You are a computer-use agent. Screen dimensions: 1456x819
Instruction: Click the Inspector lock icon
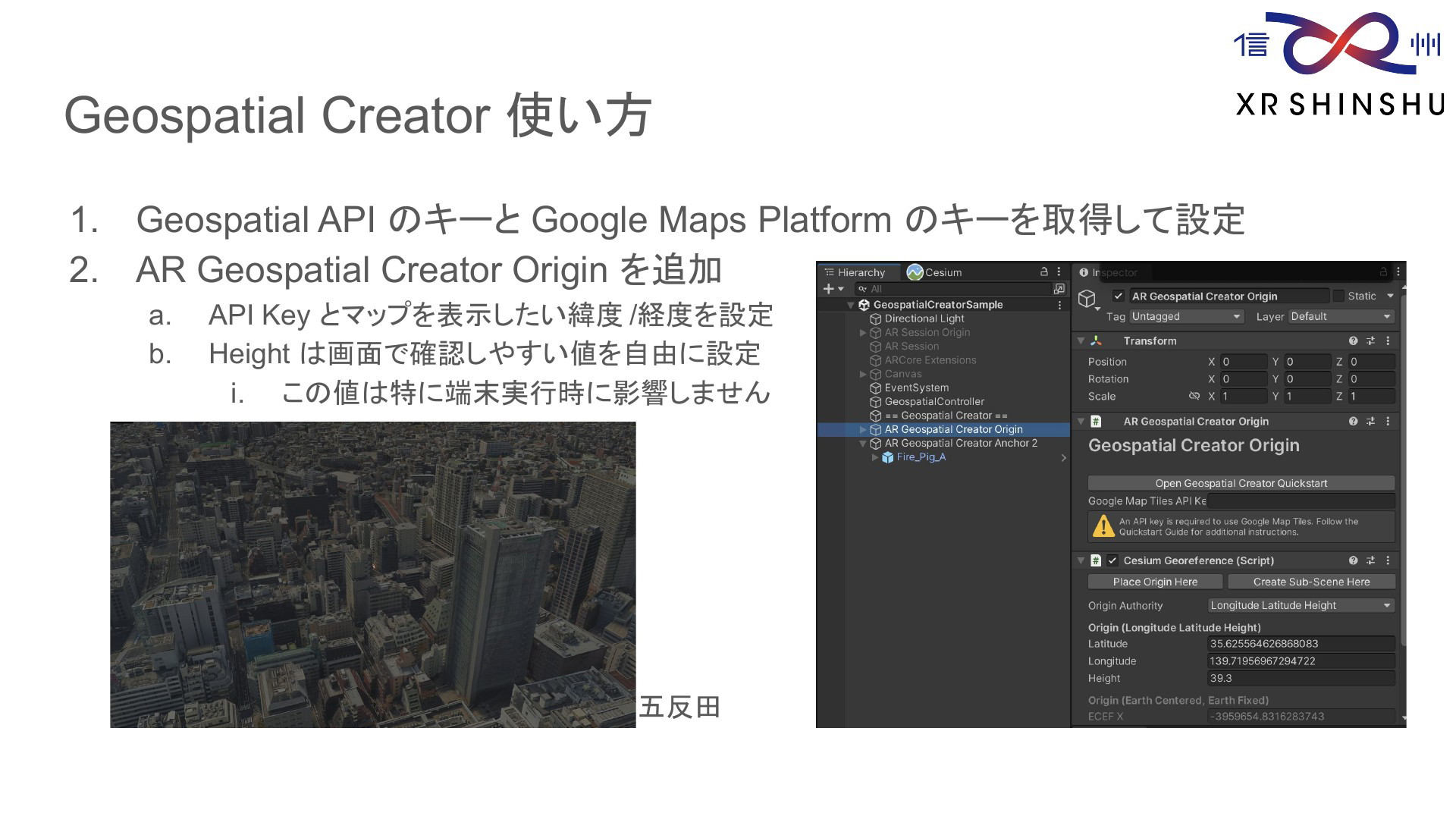[1383, 271]
